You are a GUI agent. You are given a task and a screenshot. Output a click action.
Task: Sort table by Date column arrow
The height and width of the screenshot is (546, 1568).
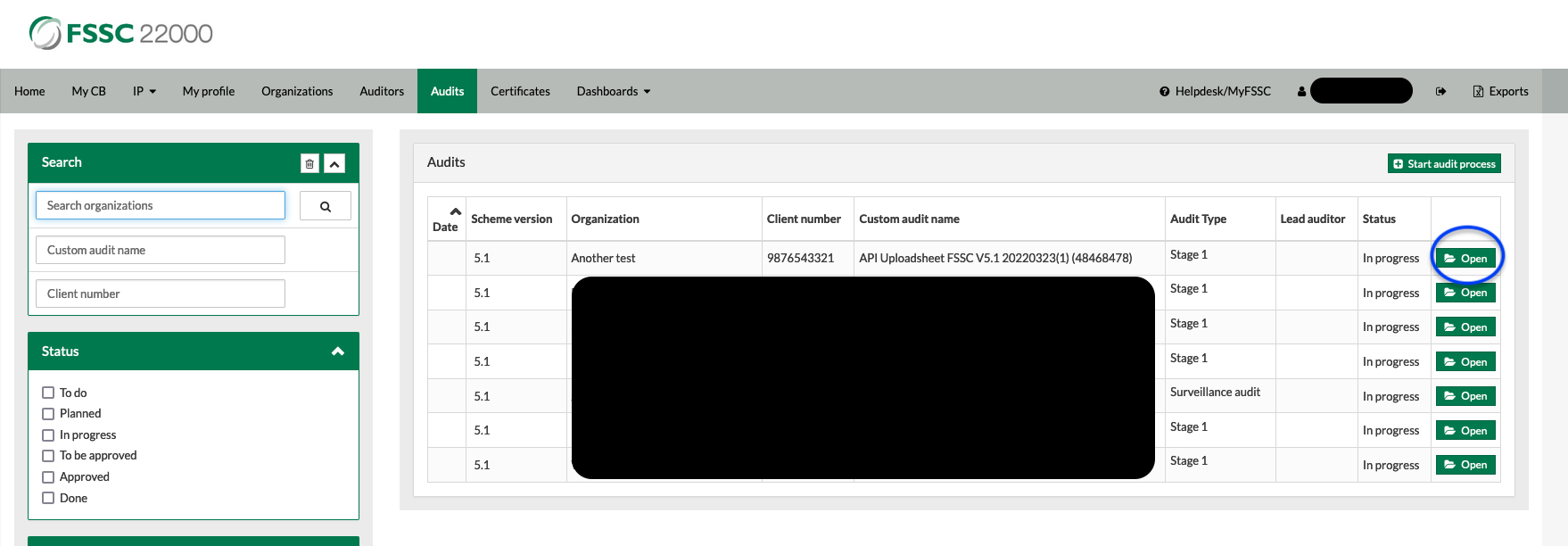coord(455,211)
